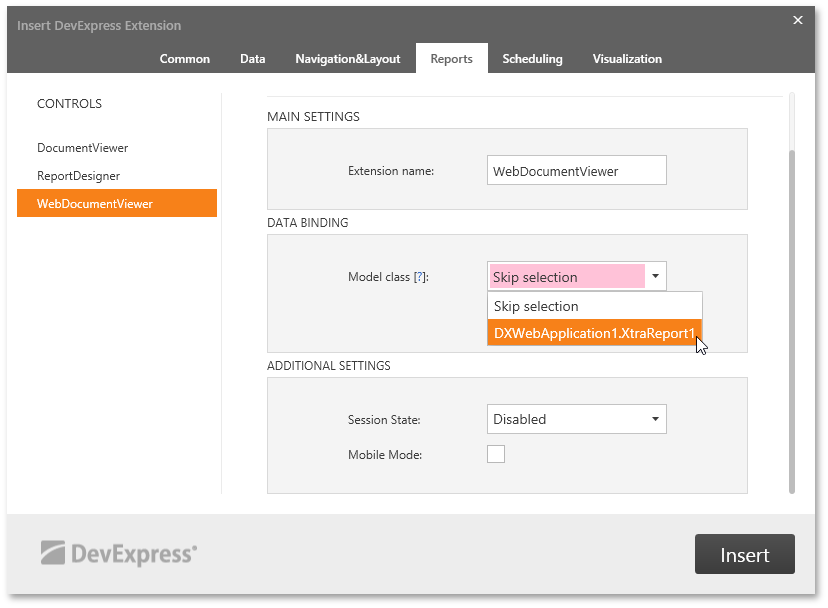Open the Visualization tab

click(627, 59)
